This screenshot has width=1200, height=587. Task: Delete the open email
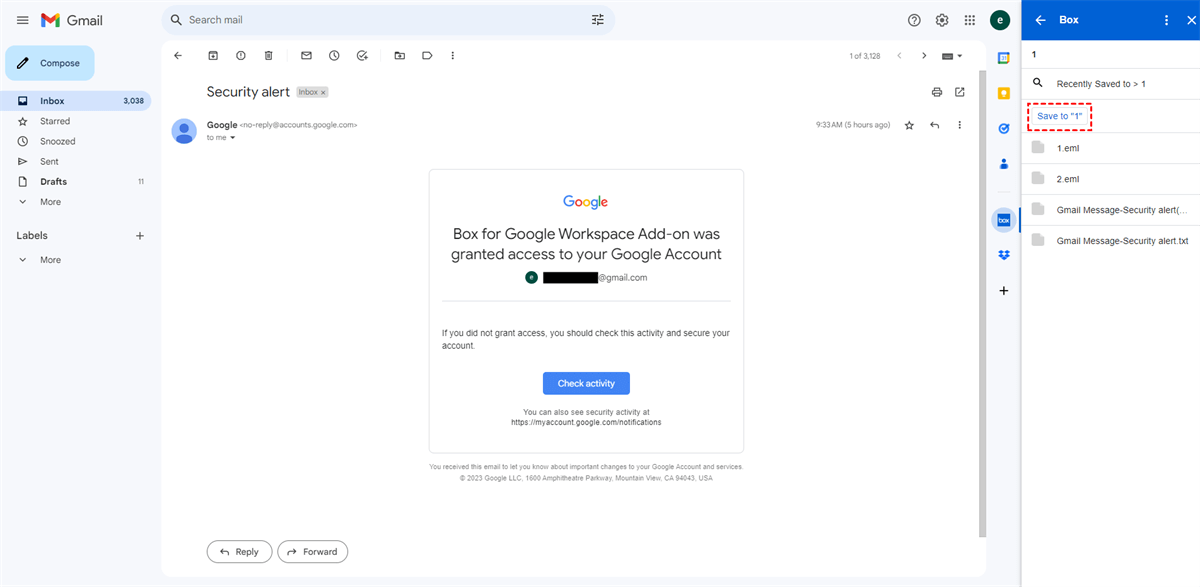[268, 56]
